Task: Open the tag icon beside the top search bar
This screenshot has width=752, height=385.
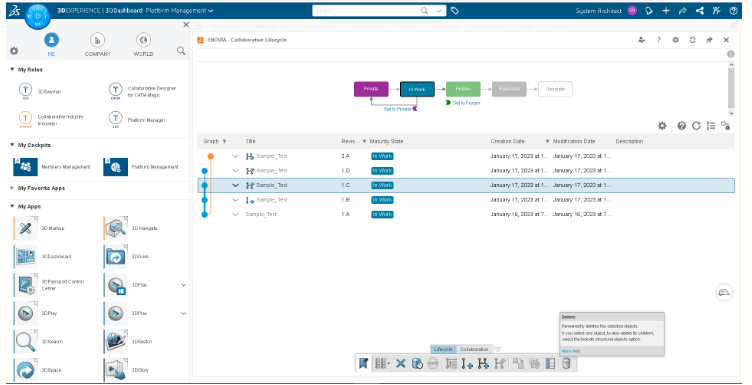Action: [455, 11]
